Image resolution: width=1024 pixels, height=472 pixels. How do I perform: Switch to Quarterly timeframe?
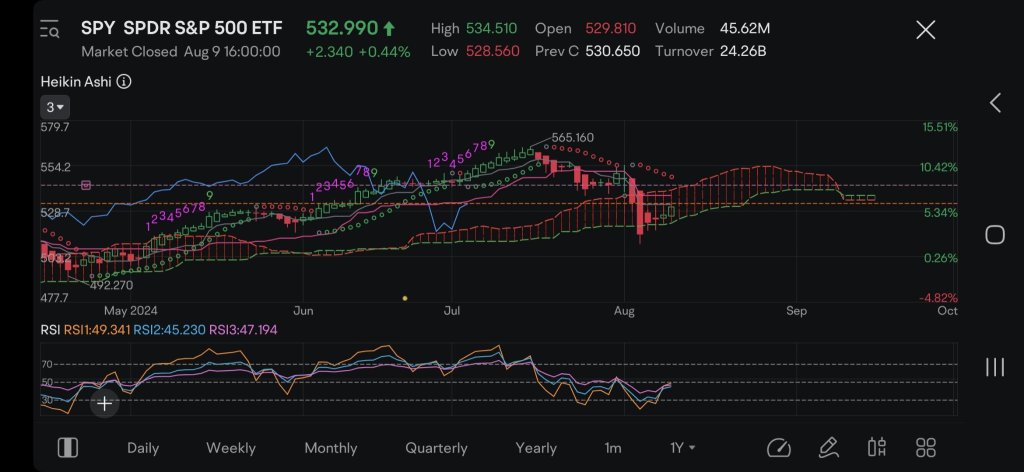pos(436,448)
